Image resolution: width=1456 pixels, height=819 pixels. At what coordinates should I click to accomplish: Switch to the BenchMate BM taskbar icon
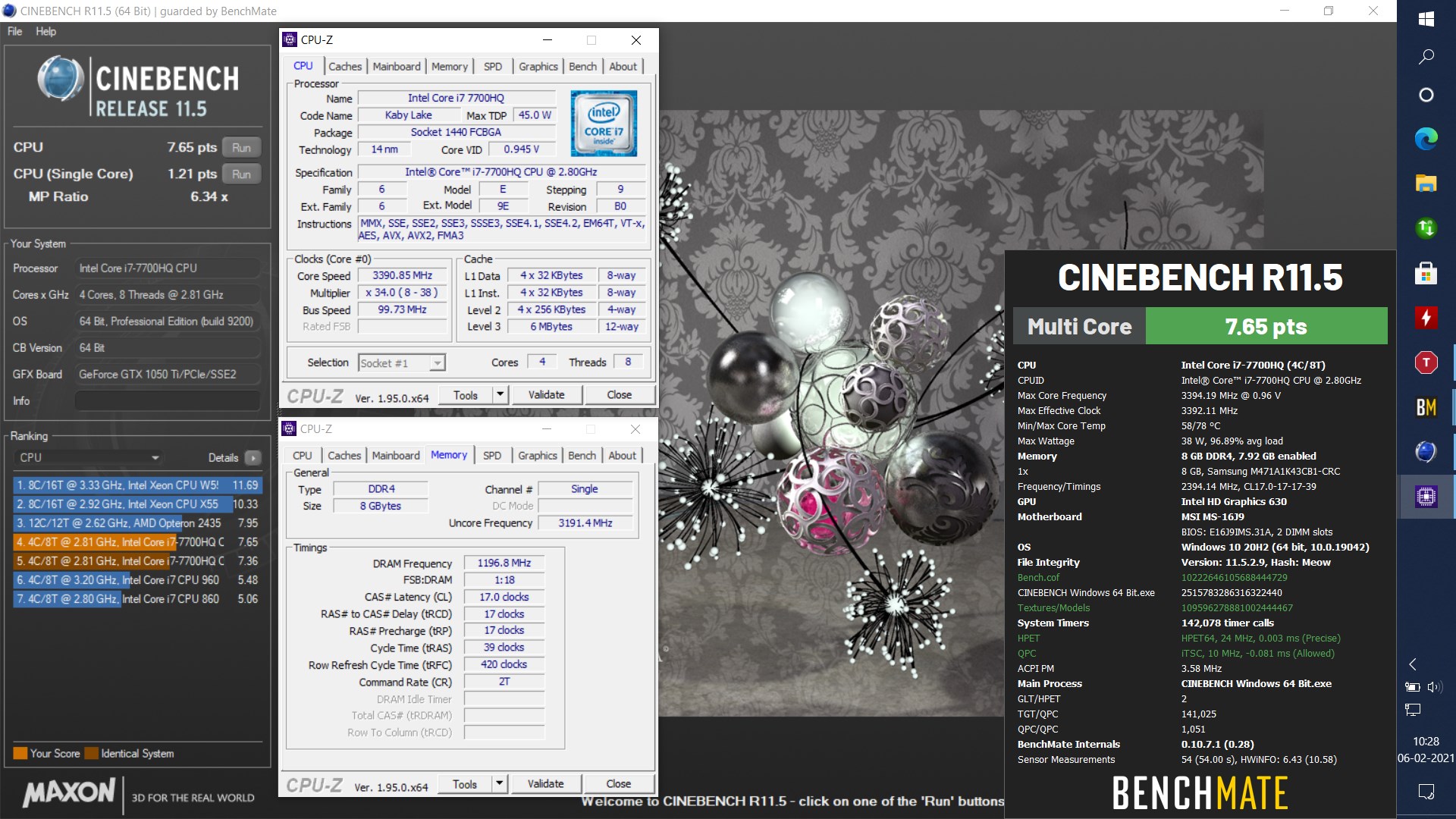click(1426, 407)
